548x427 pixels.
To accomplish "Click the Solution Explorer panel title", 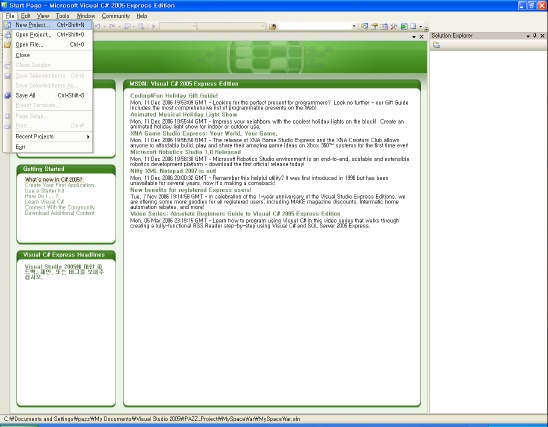I will [x=452, y=36].
